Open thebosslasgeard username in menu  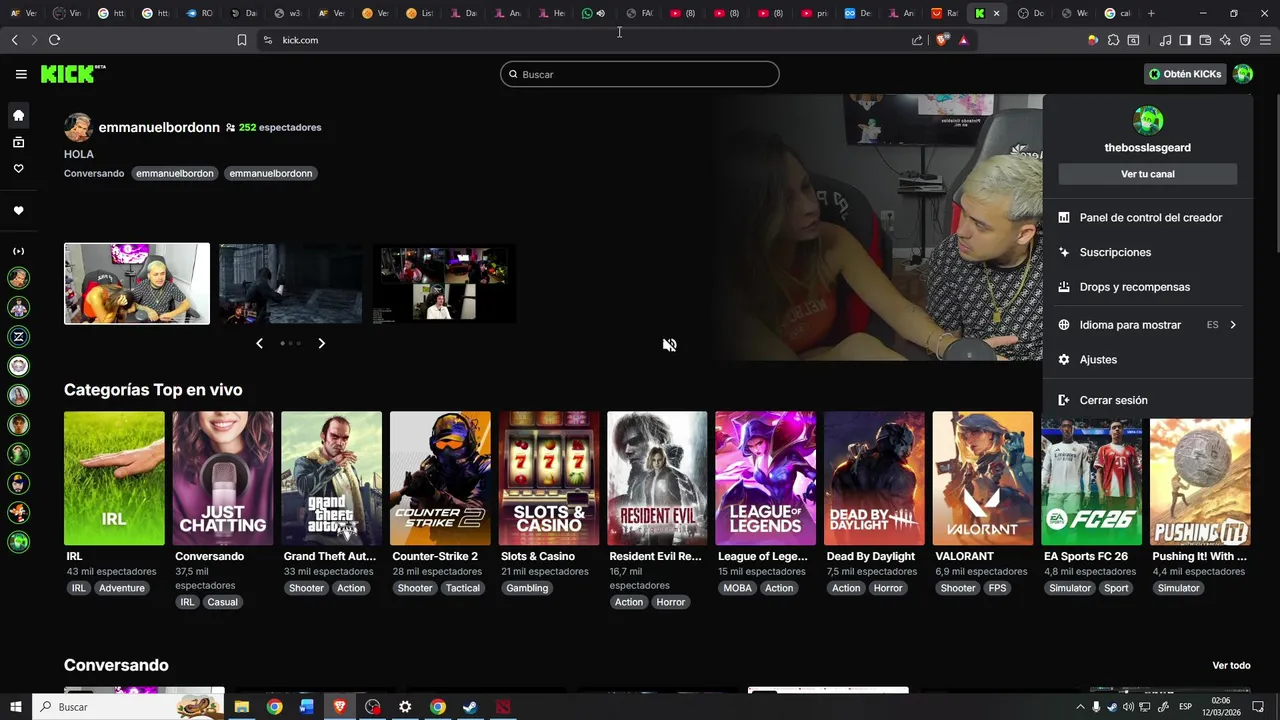point(1148,148)
